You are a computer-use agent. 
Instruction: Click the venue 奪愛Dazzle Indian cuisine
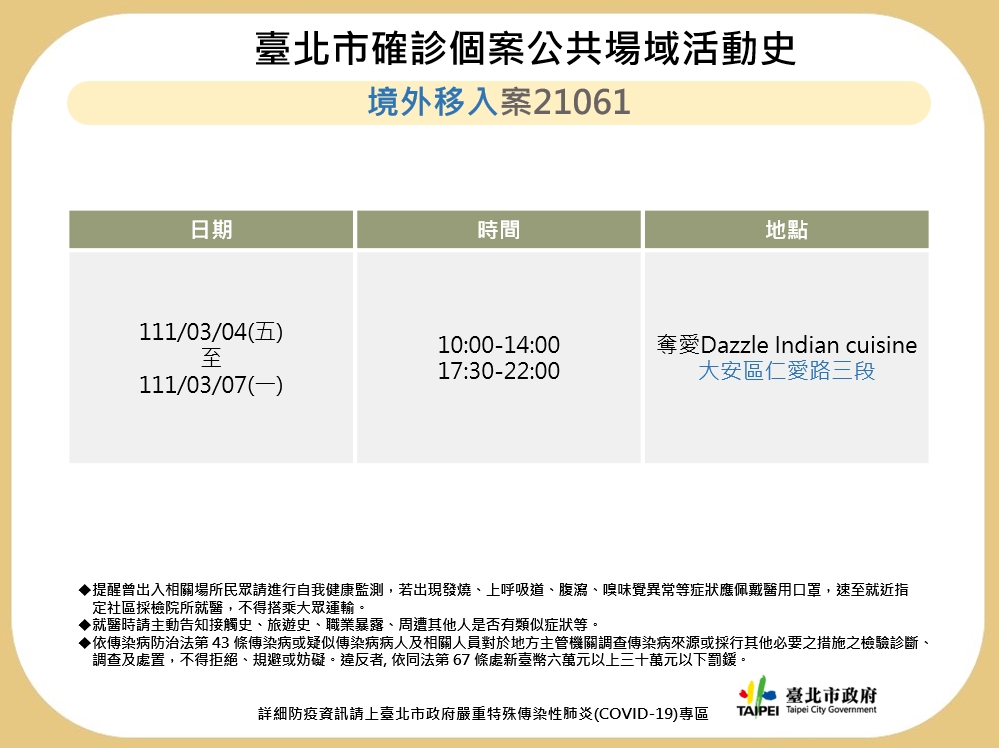click(x=787, y=345)
